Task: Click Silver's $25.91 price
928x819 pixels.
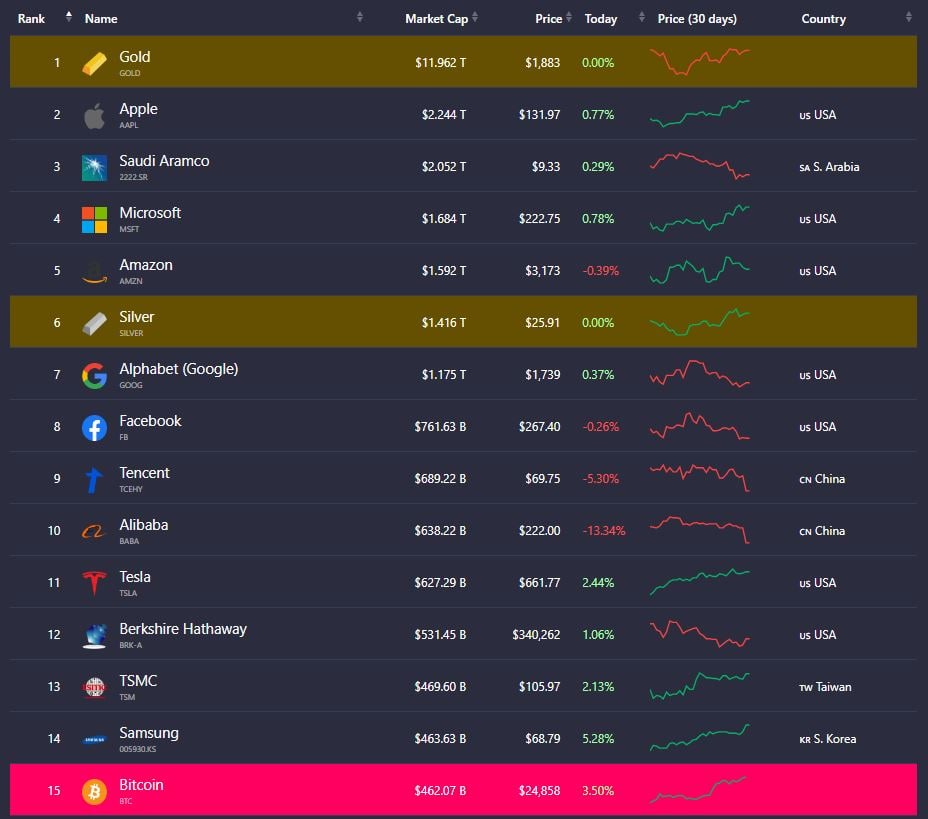Action: pos(542,323)
